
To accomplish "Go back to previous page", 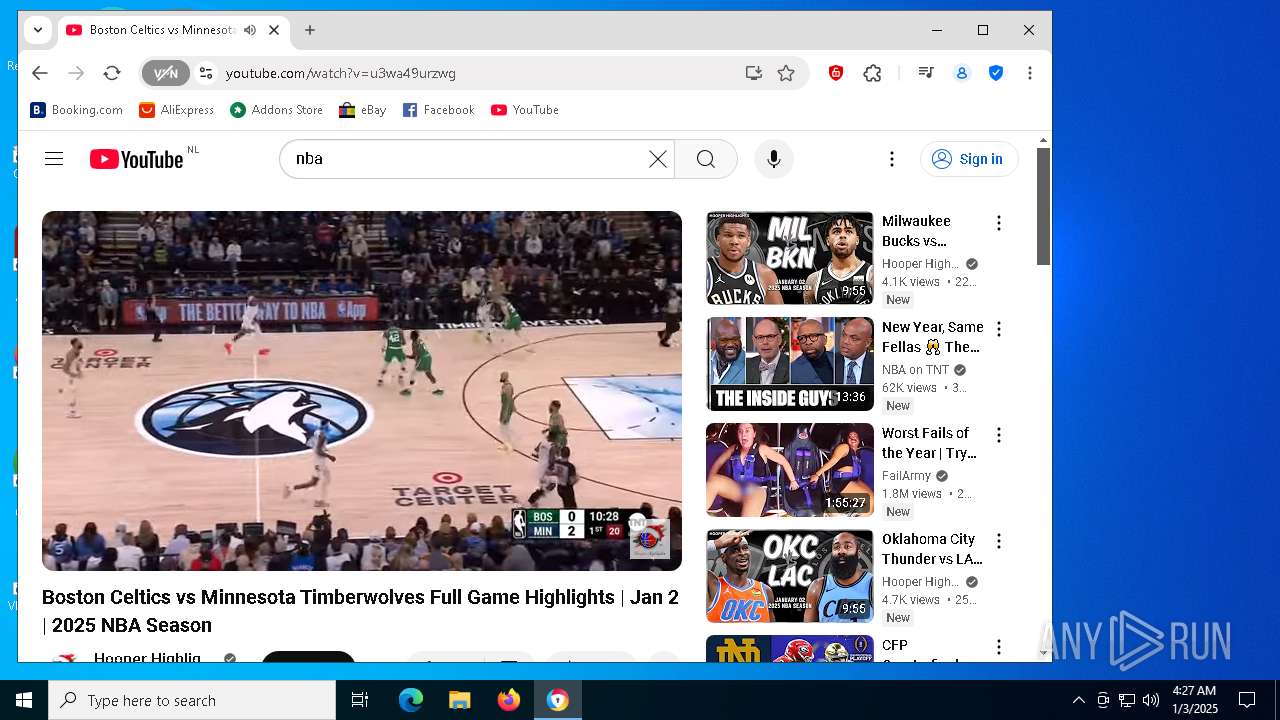I will (40, 73).
